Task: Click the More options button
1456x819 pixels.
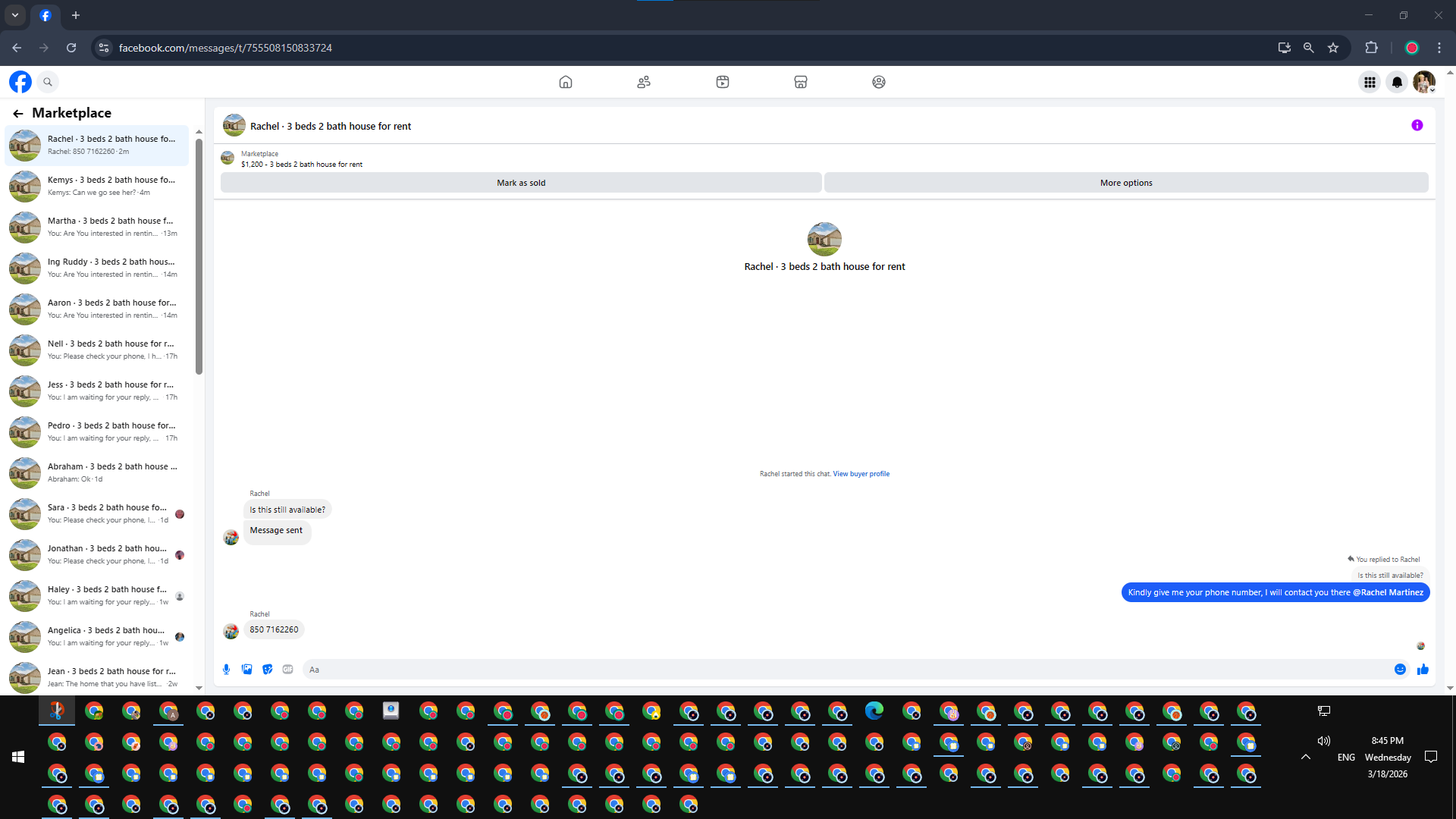Action: (1126, 183)
